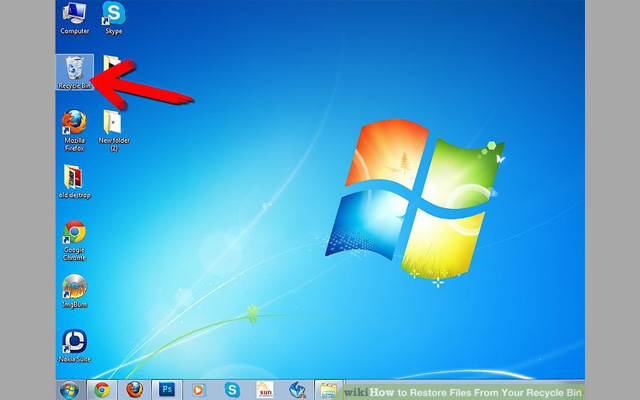Launch Nokia Suite from the desktop
640x400 pixels.
tap(75, 344)
